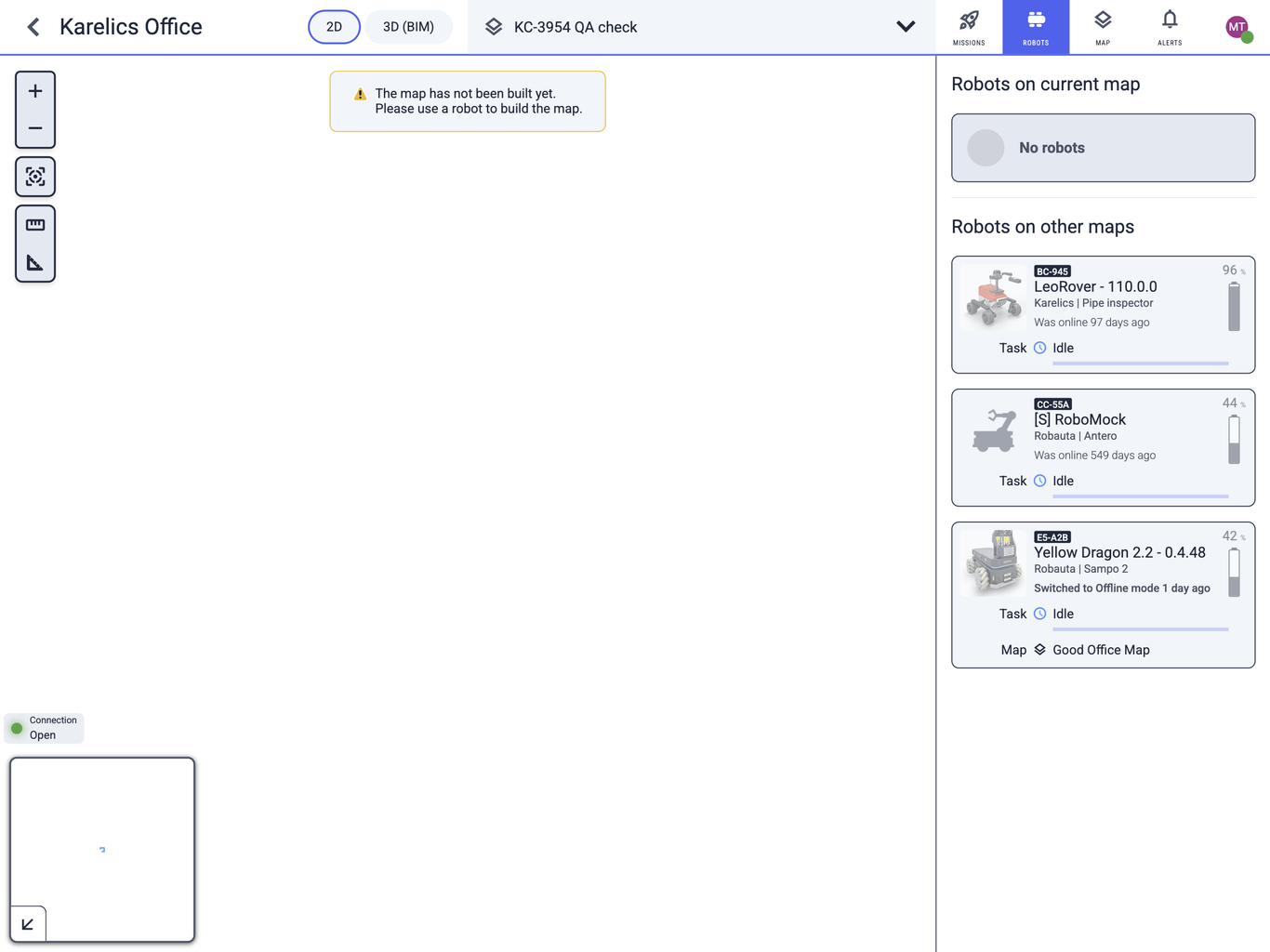1270x952 pixels.
Task: Go back using the arrow beside Karelics Office
Action: pyautogui.click(x=33, y=27)
